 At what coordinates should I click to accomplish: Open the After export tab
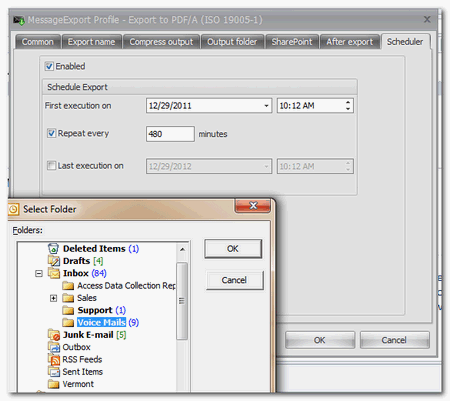click(x=349, y=42)
